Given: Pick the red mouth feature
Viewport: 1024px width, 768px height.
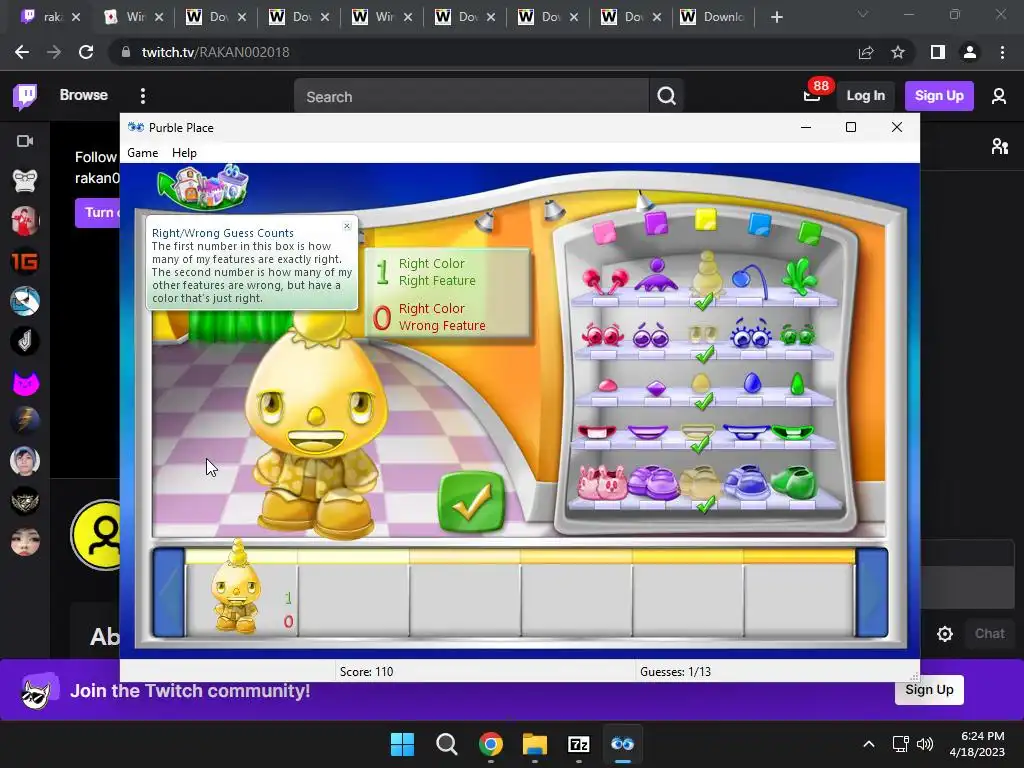Looking at the screenshot, I should coord(597,432).
